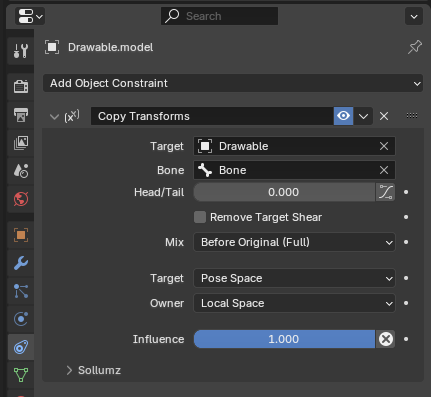Click the Influence slider
431x397 pixels.
(284, 339)
